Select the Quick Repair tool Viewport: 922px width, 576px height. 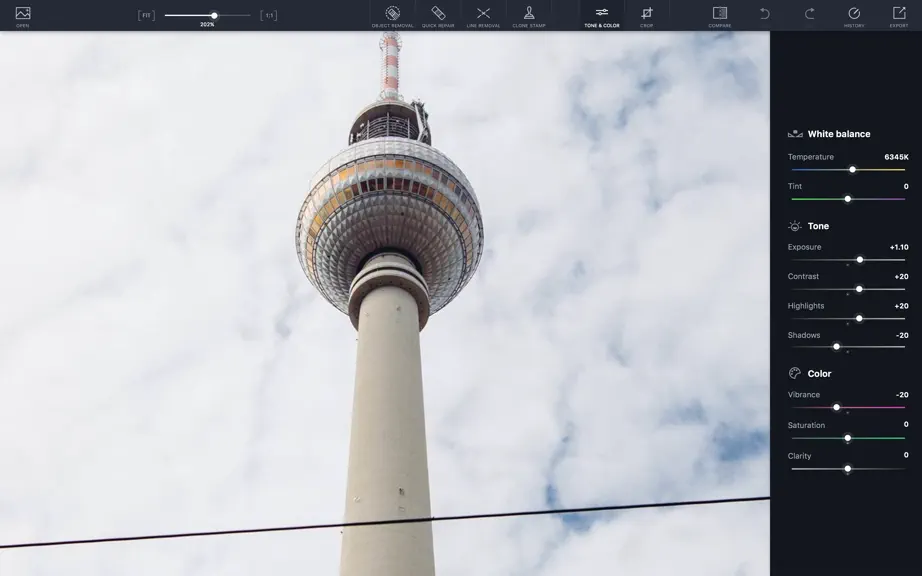438,16
